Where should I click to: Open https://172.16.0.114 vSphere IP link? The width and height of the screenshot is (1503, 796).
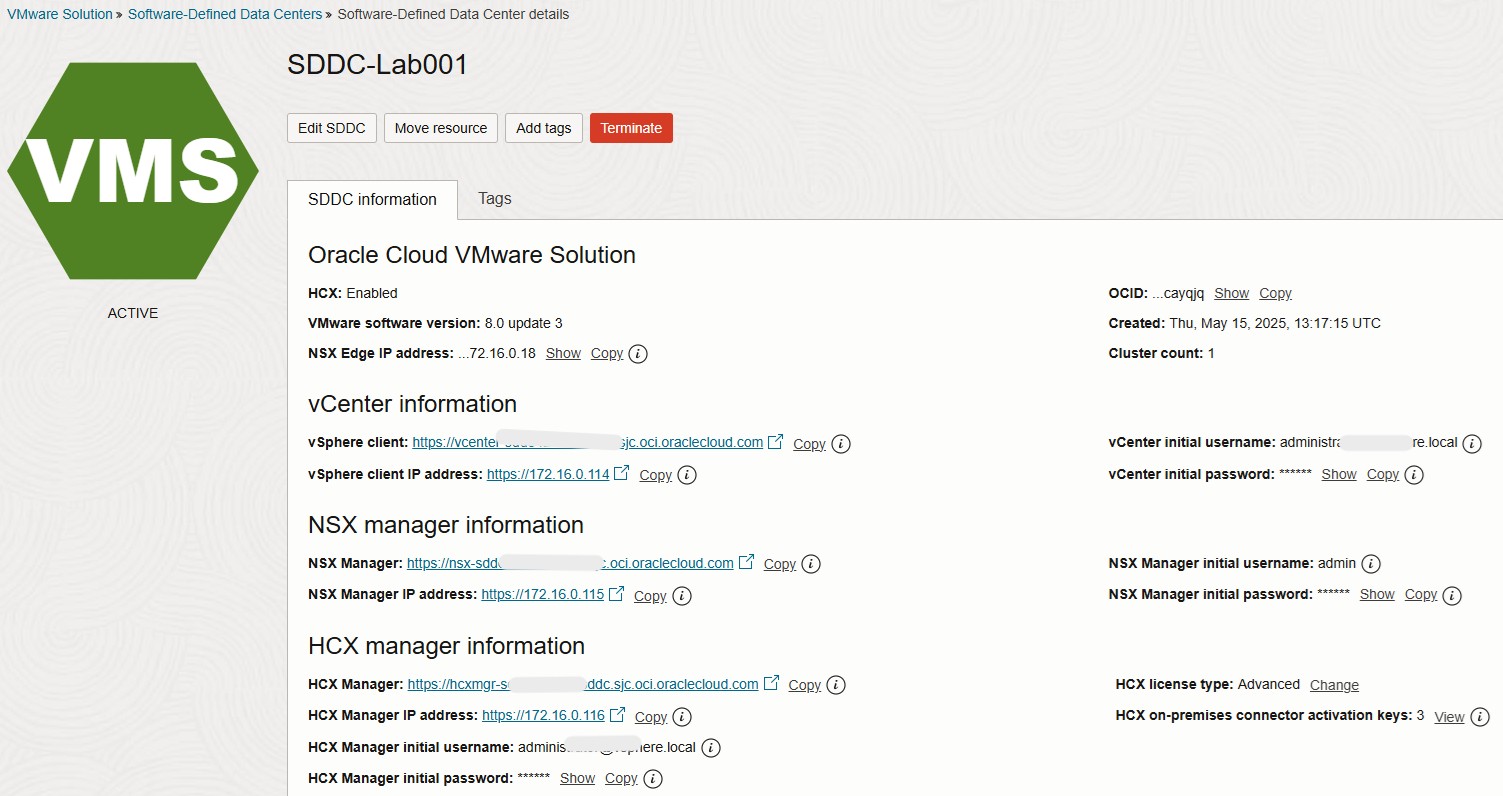click(x=548, y=474)
